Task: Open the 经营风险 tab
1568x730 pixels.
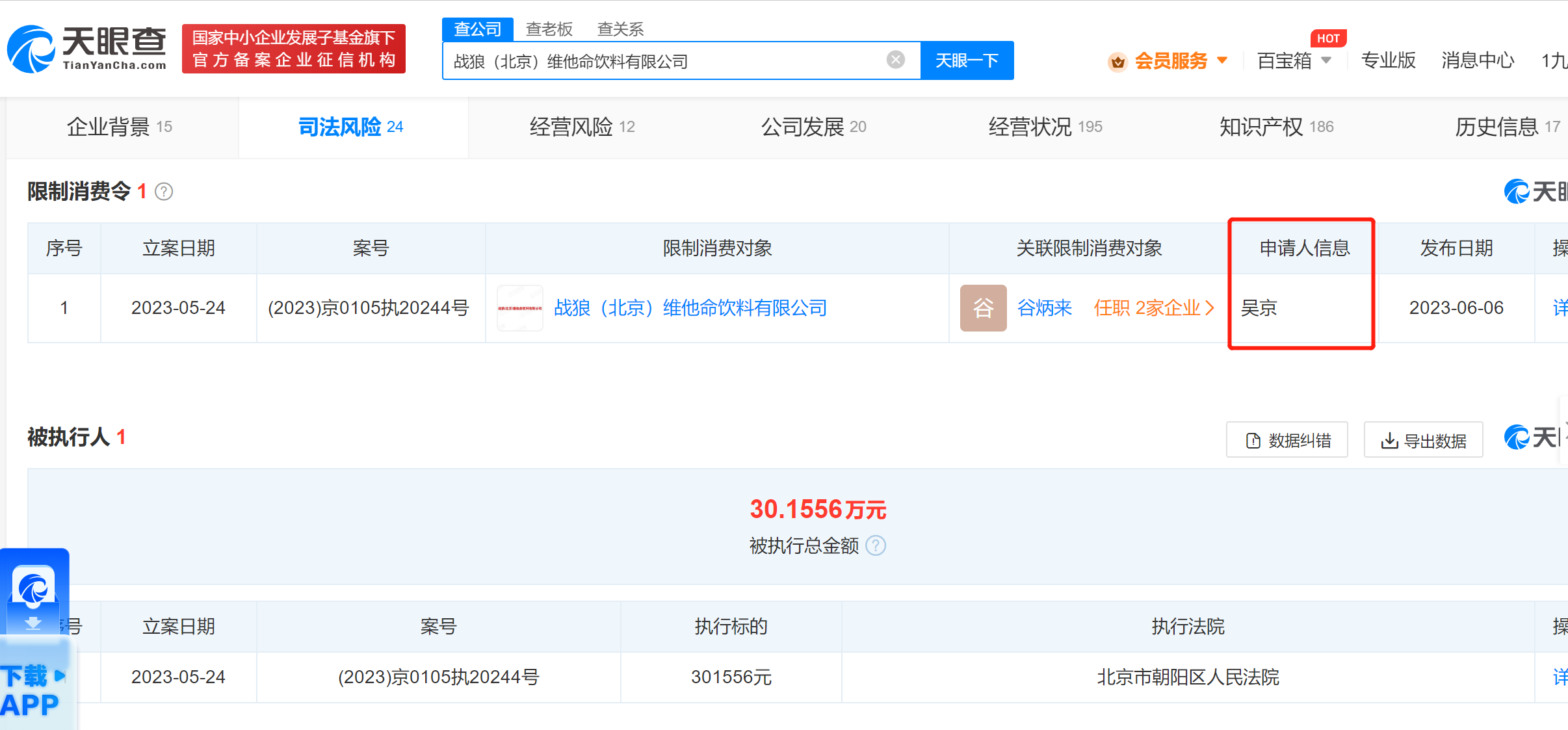Action: click(581, 127)
